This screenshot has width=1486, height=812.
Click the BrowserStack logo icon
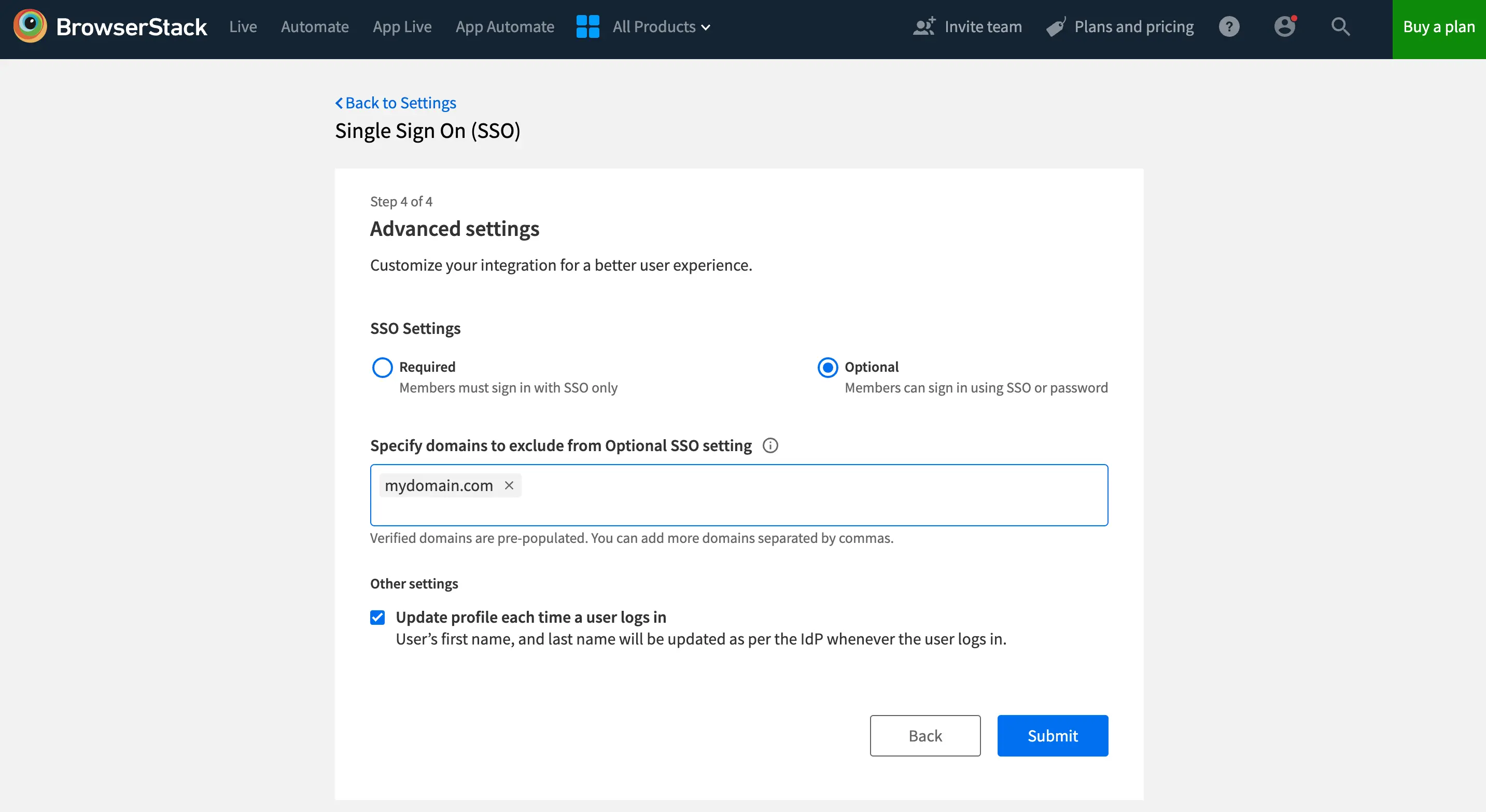pos(30,26)
